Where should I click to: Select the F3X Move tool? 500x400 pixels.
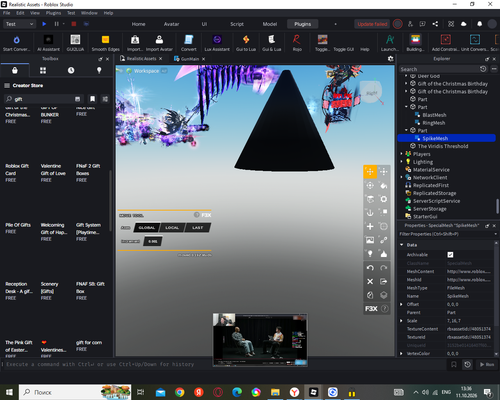(370, 172)
